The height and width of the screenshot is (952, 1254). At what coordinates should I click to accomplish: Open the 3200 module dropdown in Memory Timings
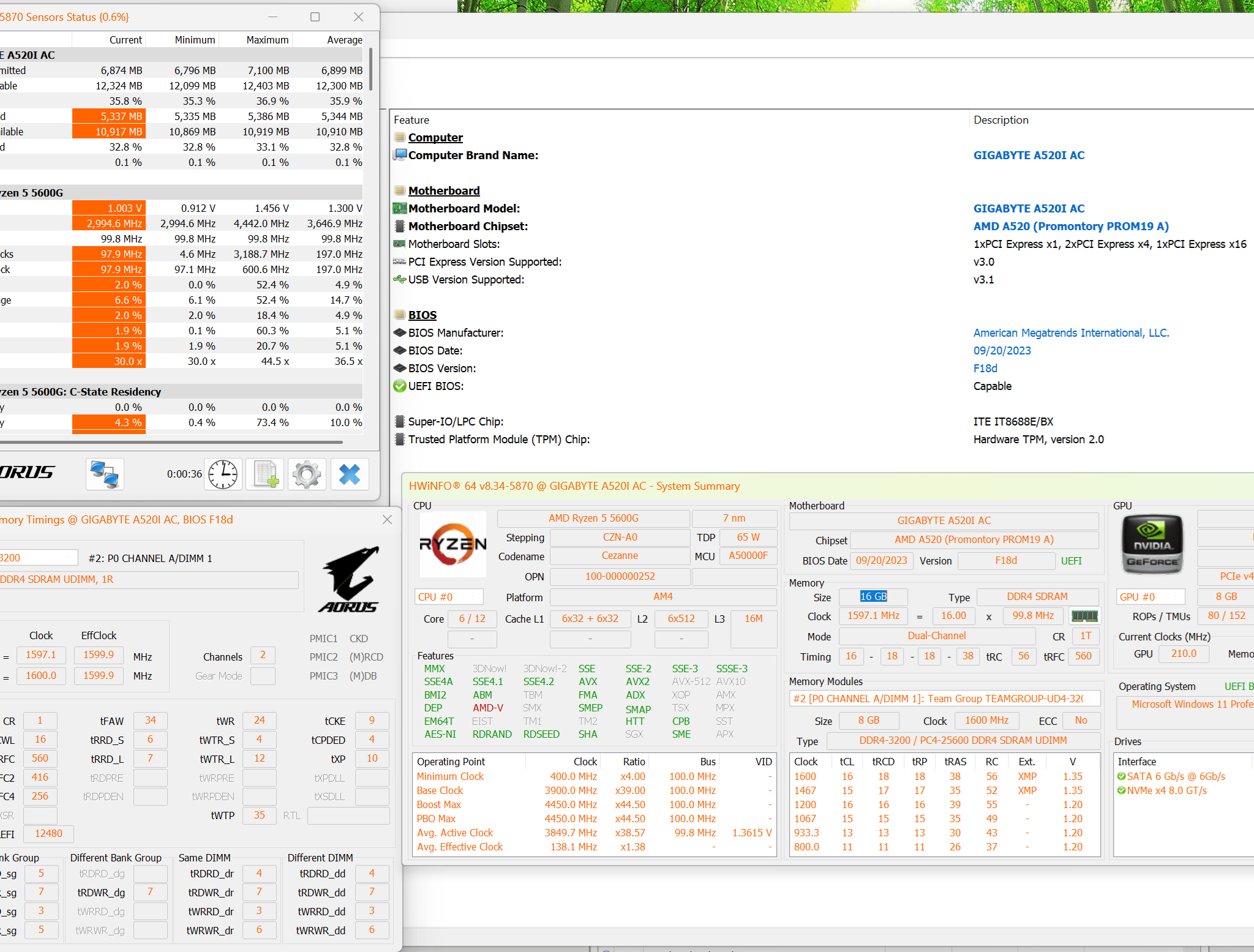click(38, 558)
